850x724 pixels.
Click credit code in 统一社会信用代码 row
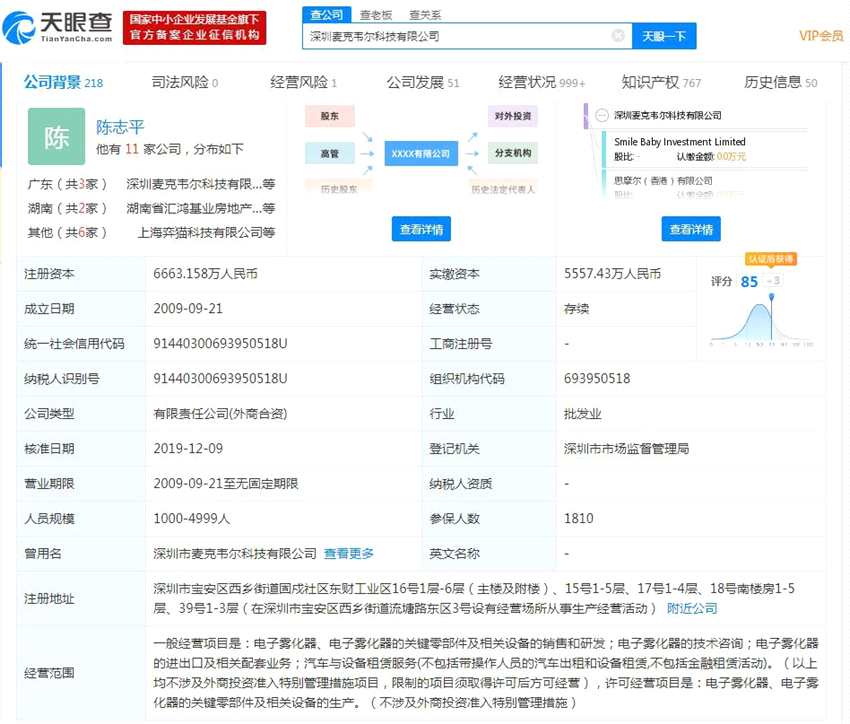coord(220,344)
